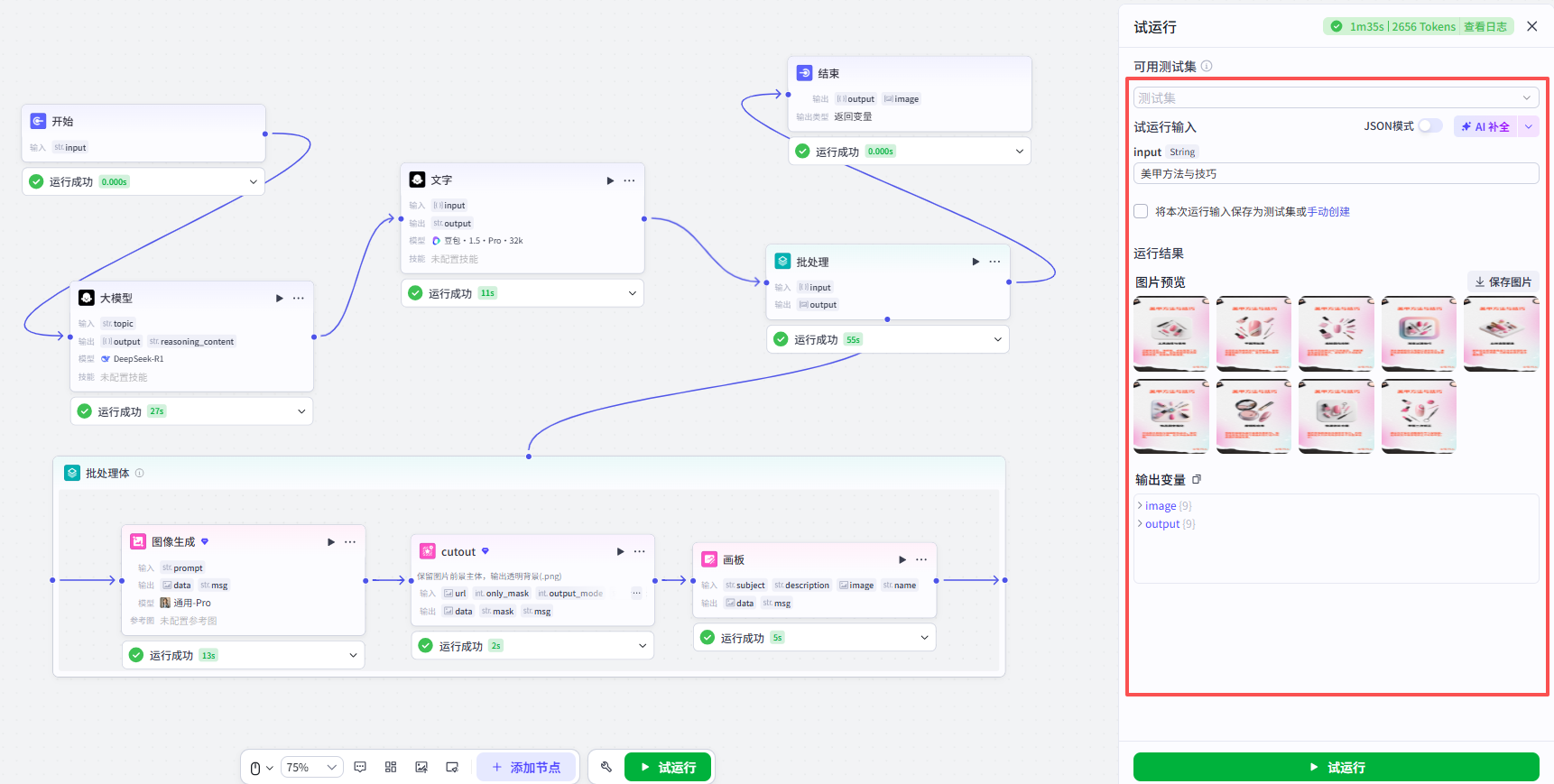The width and height of the screenshot is (1554, 784).
Task: Select the first preview image thumbnail
Action: 1171,334
